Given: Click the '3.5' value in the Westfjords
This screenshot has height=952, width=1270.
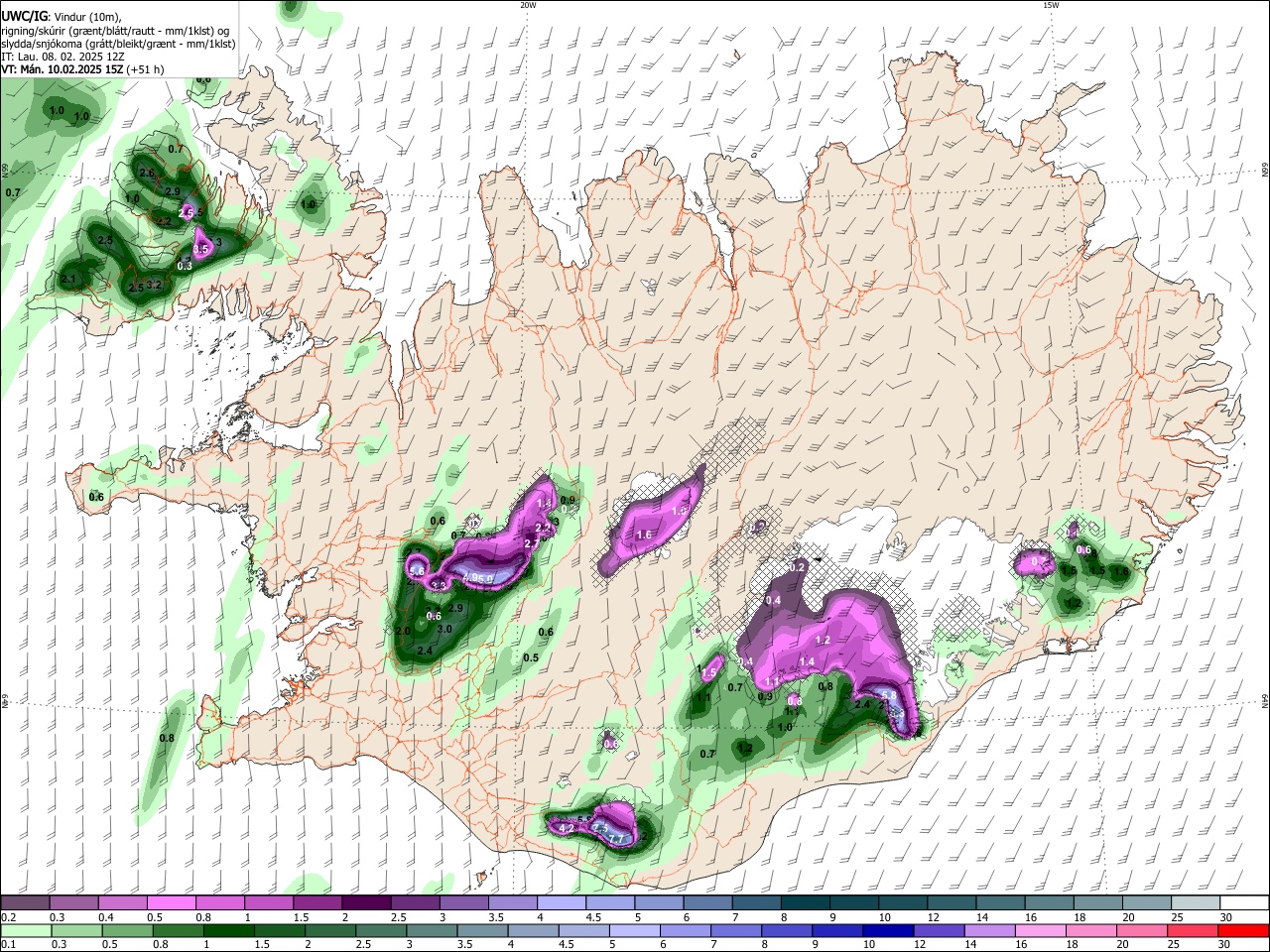Looking at the screenshot, I should pos(201,249).
